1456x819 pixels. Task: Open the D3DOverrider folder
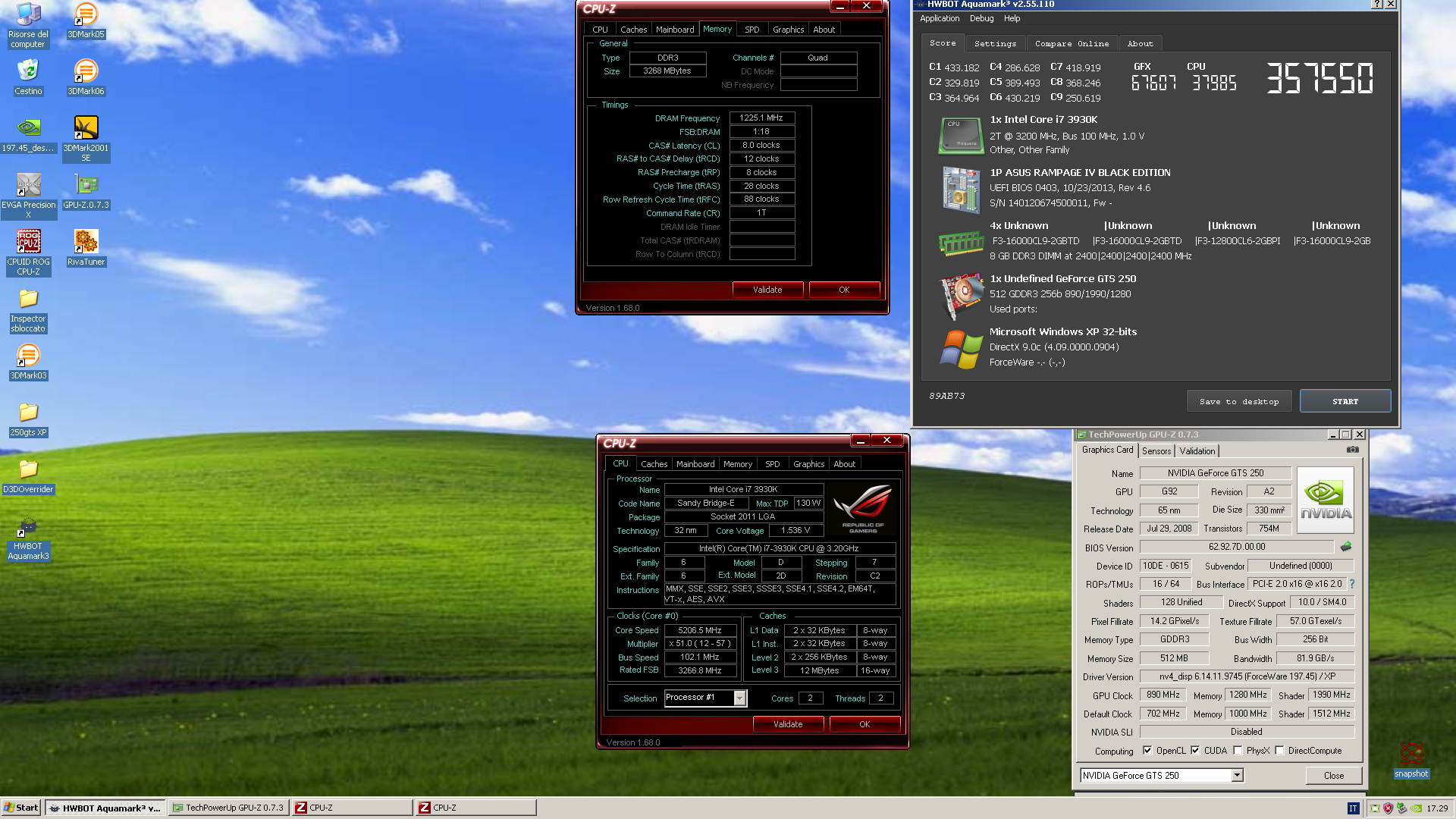point(28,475)
